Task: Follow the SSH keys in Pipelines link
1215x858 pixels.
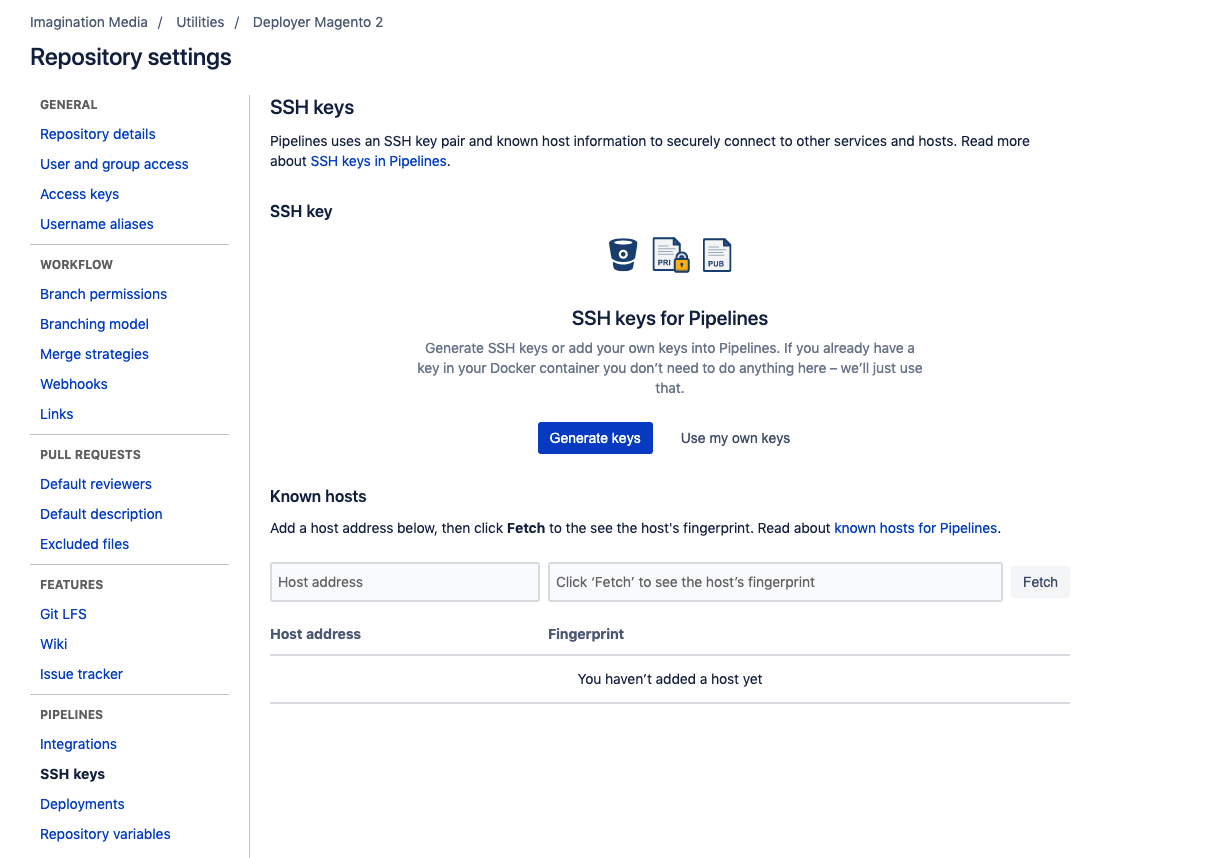Action: pos(378,161)
